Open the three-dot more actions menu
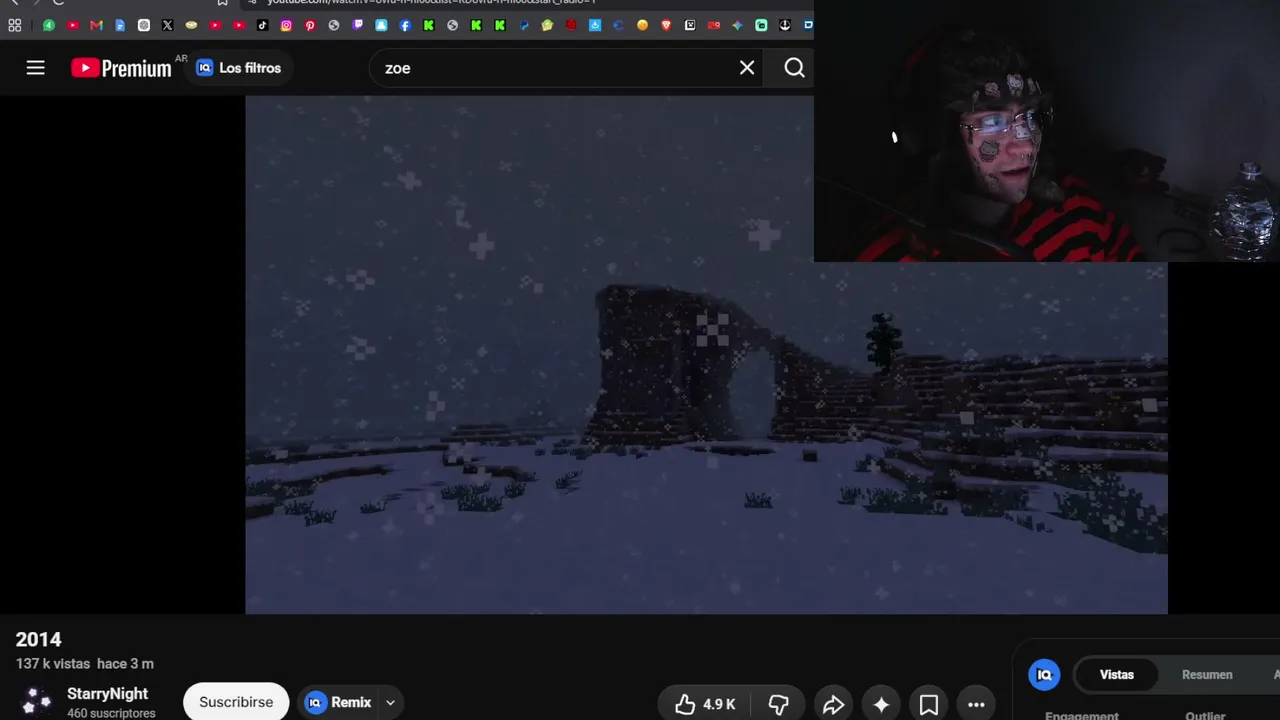The width and height of the screenshot is (1280, 720). click(977, 704)
